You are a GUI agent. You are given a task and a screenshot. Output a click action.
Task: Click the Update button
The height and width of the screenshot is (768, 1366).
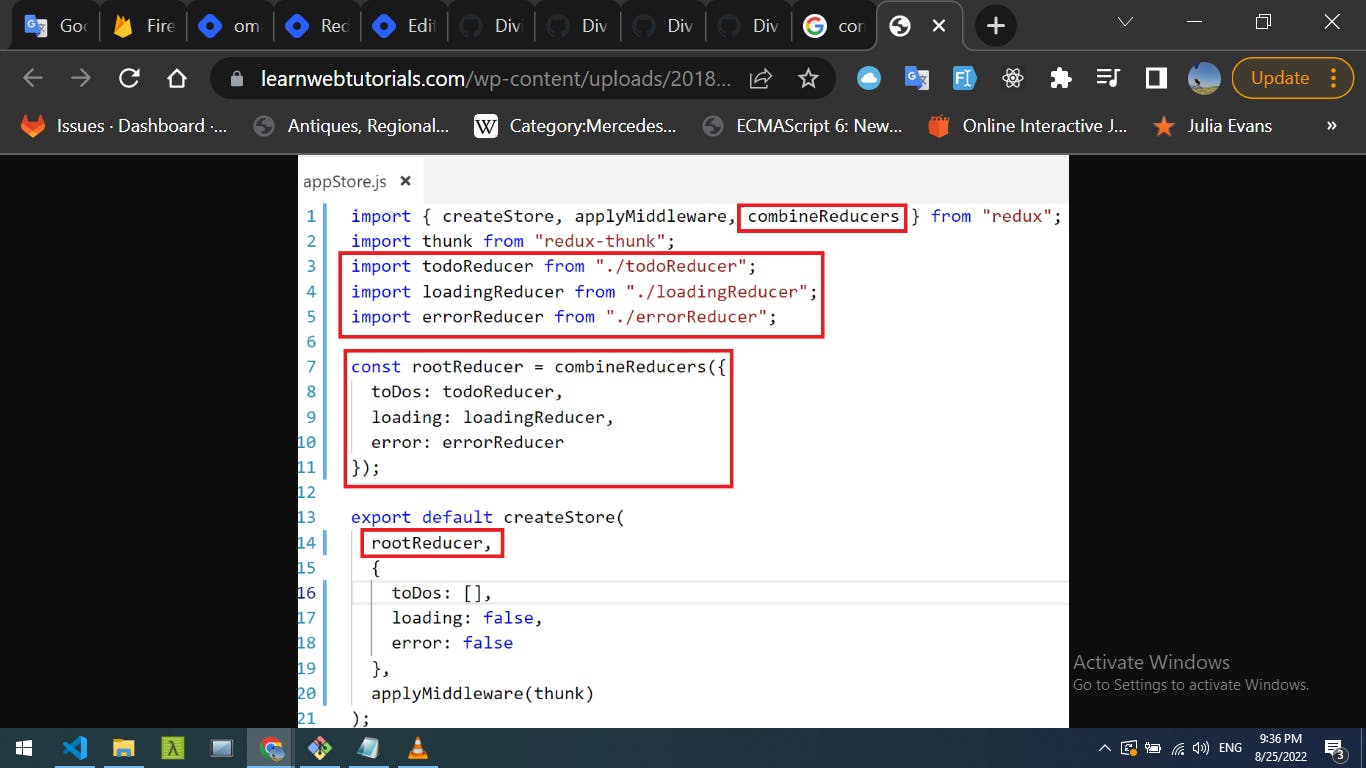click(1279, 78)
